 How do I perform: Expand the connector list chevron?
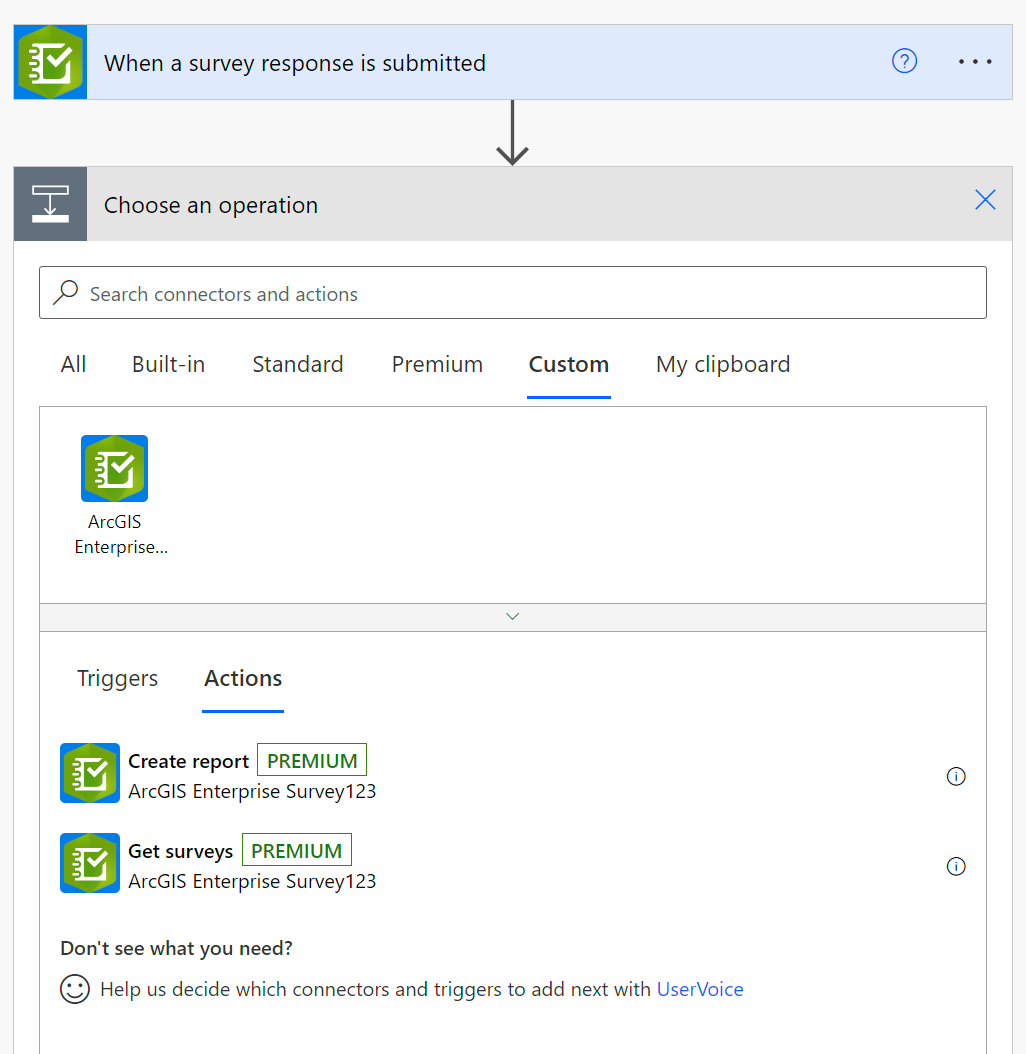coord(512,616)
